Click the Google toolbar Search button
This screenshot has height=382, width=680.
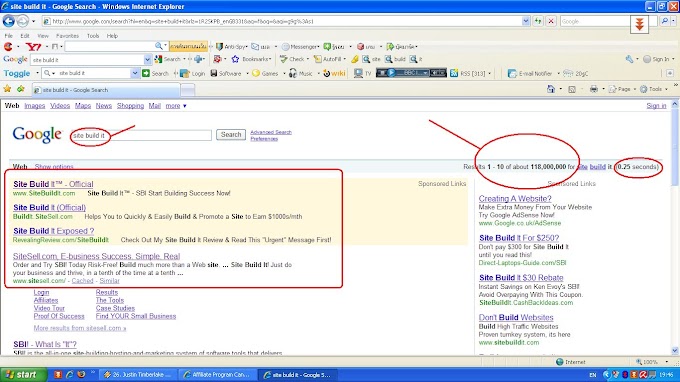click(167, 59)
